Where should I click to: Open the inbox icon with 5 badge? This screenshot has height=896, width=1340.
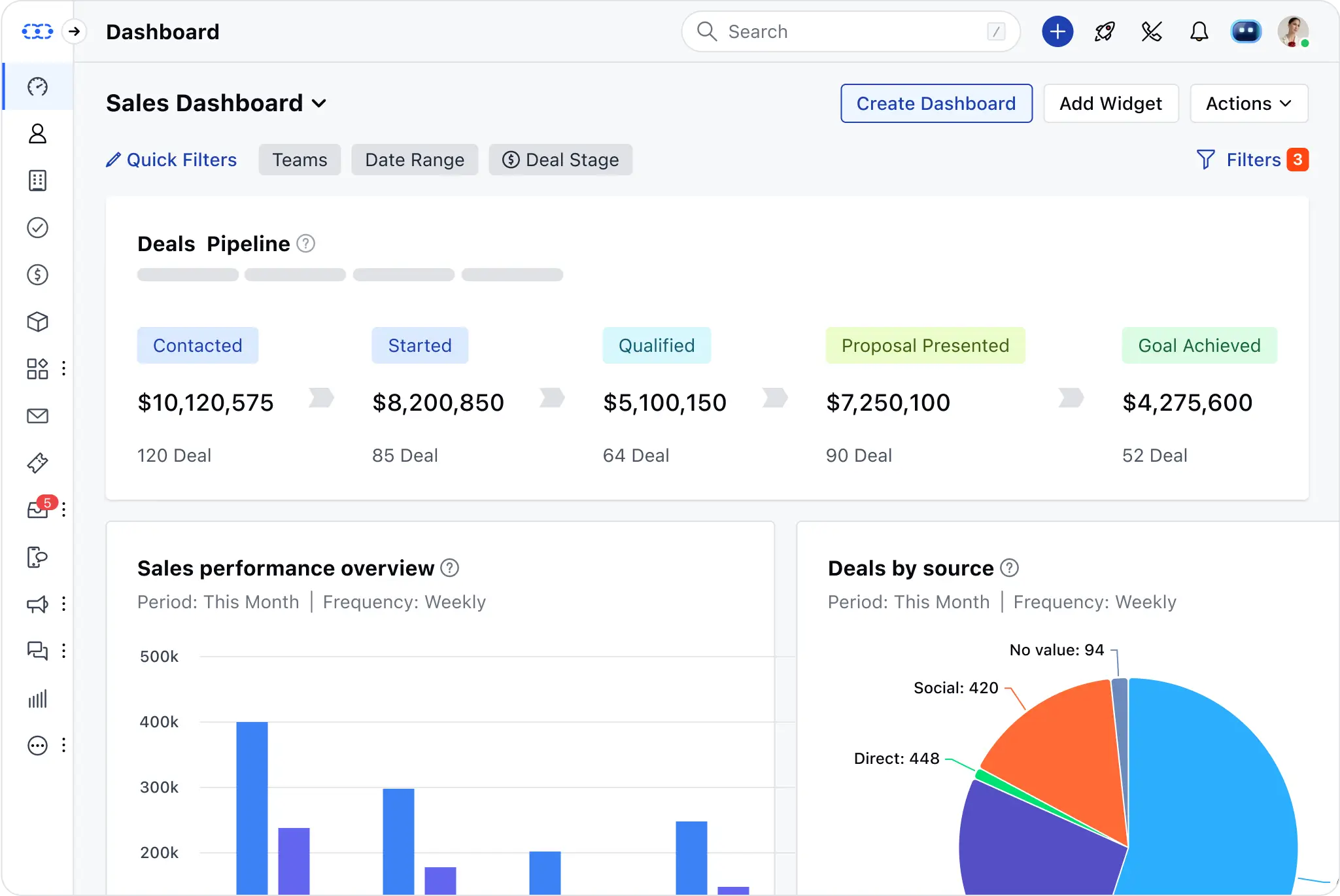point(37,509)
